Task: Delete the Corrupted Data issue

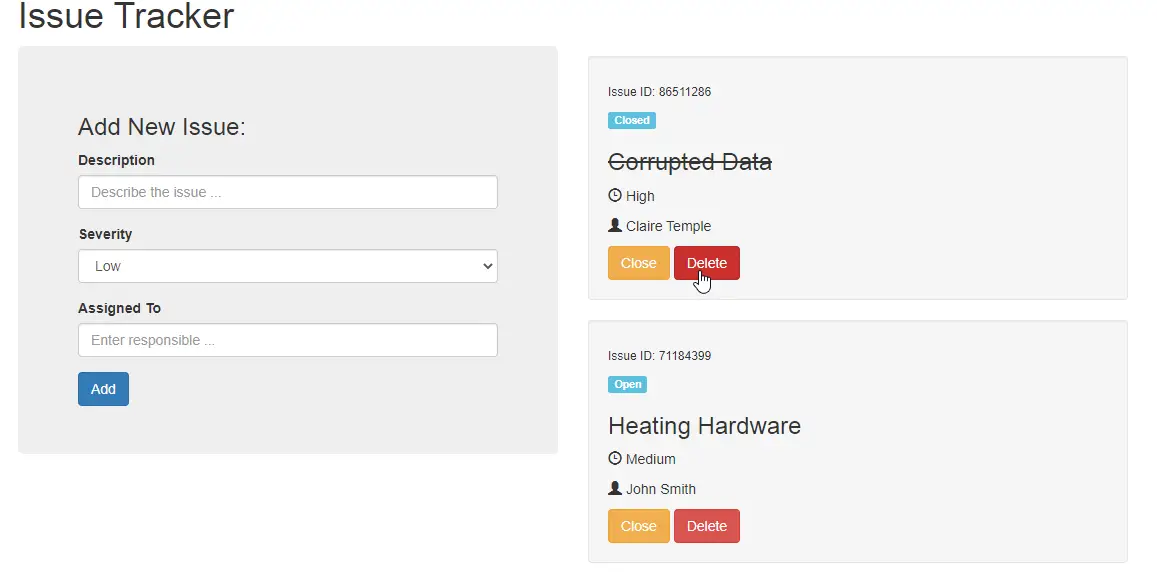Action: 707,263
